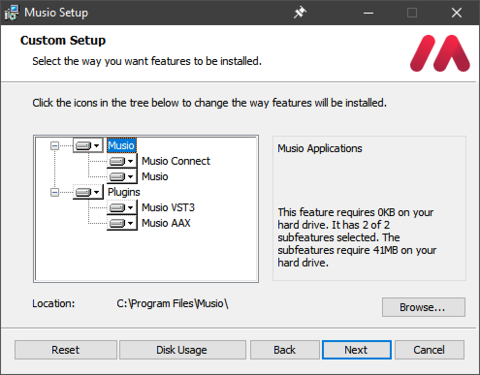480x375 pixels.
Task: Select the Musio VST3 tree item
Action: tap(168, 208)
